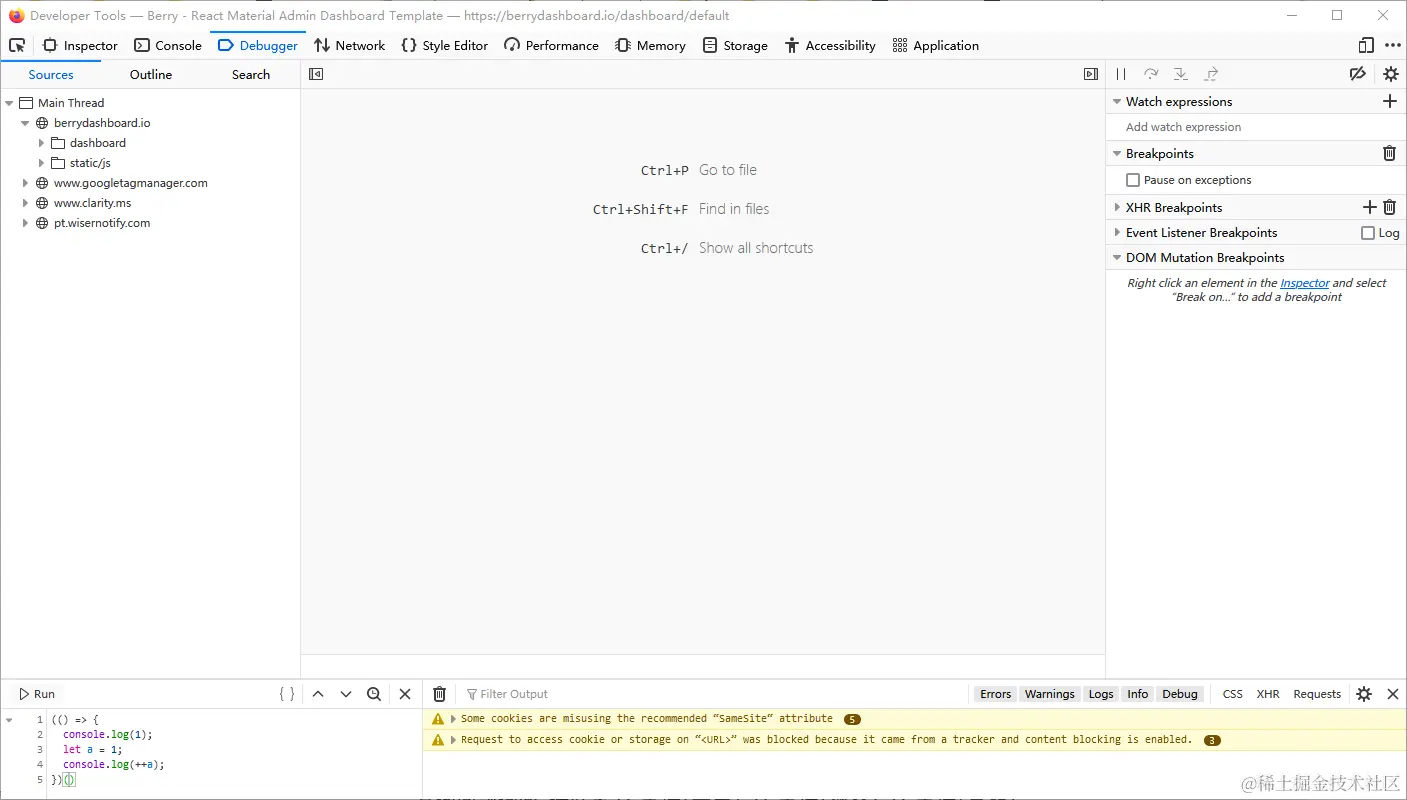Image resolution: width=1407 pixels, height=800 pixels.
Task: Expand the dashboard folder
Action: [42, 143]
